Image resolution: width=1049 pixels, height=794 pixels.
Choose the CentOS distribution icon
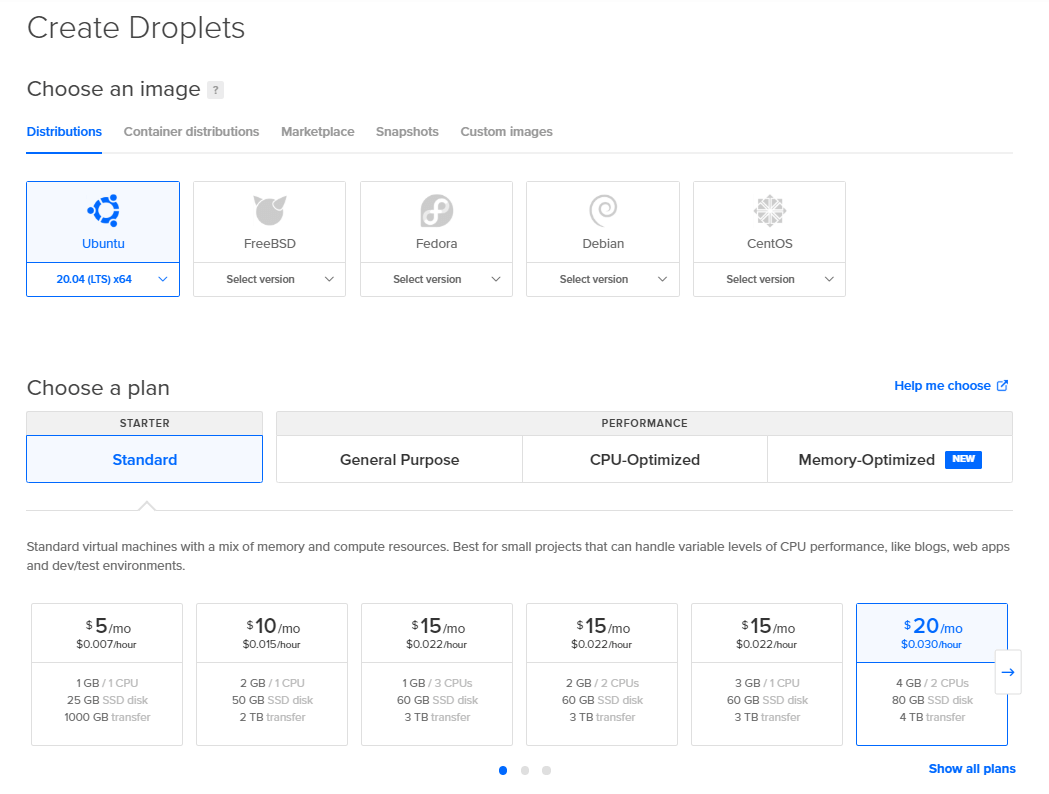click(x=769, y=211)
